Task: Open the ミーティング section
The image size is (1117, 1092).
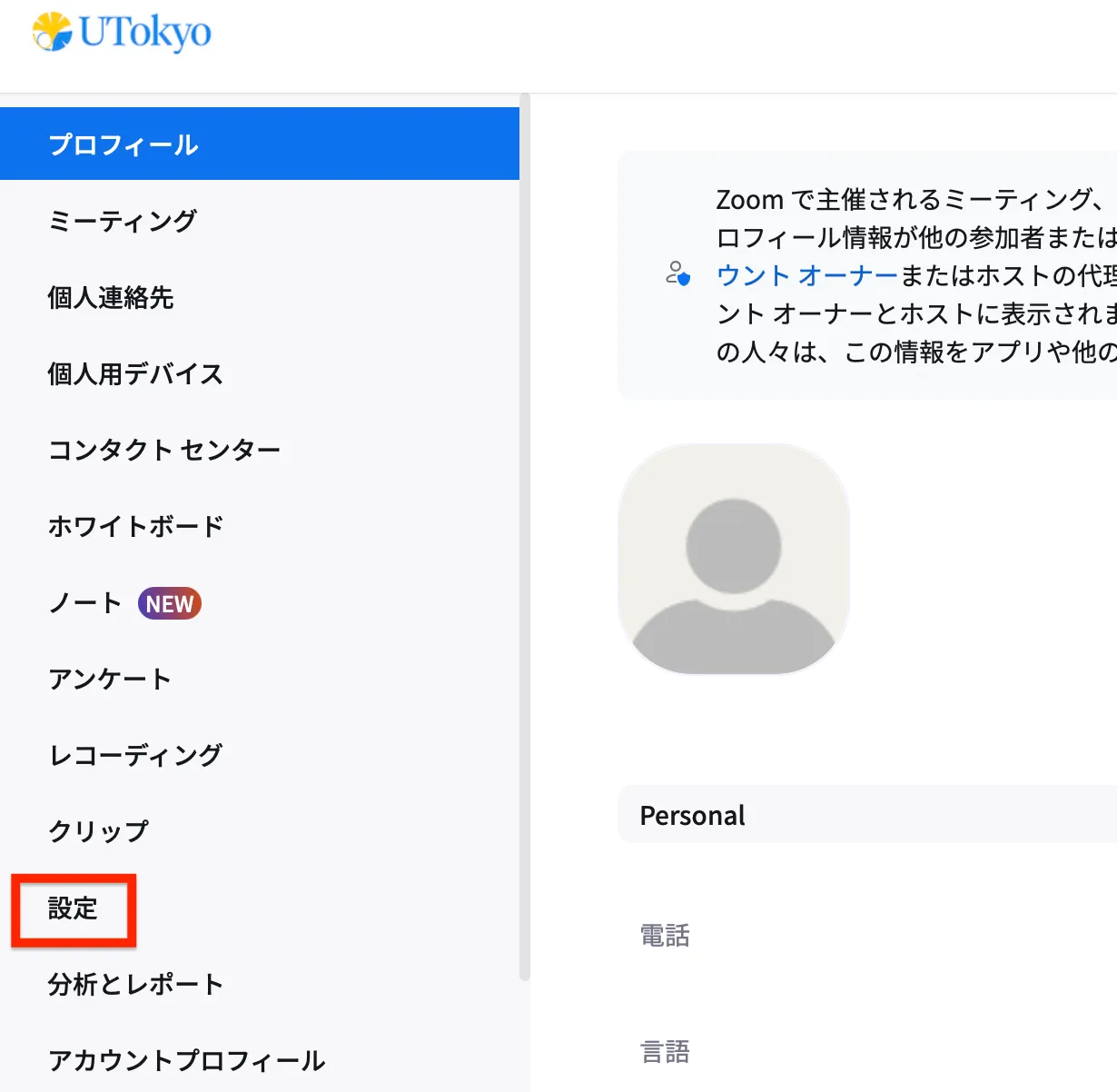Action: point(122,220)
